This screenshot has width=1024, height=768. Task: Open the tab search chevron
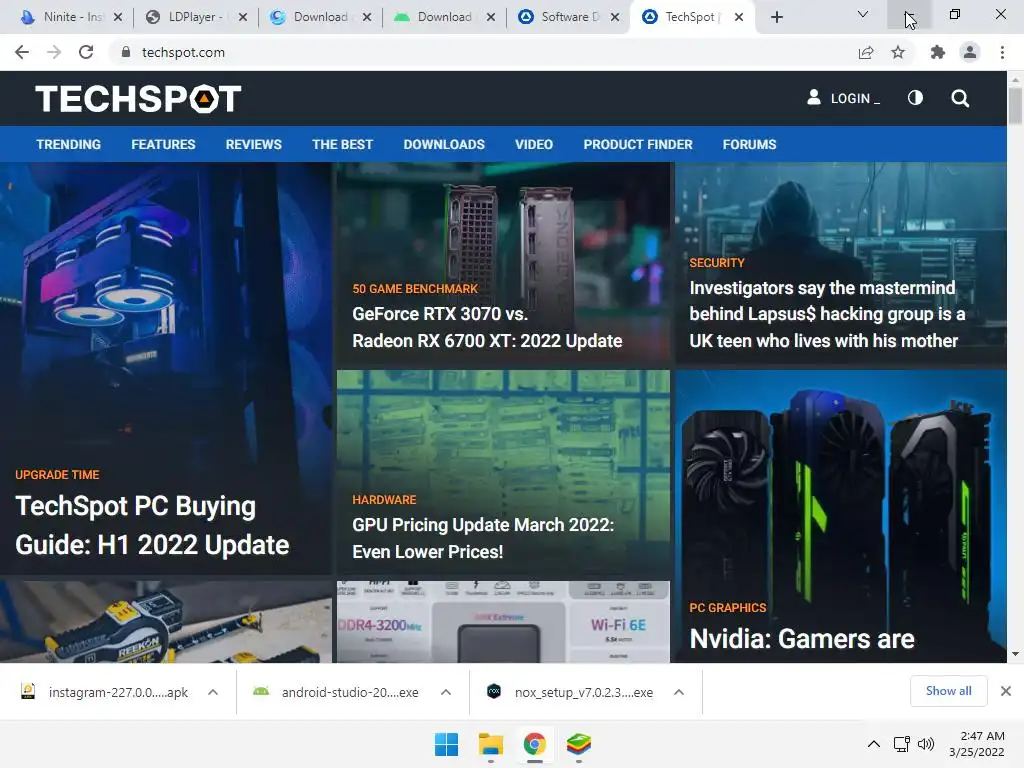[863, 14]
